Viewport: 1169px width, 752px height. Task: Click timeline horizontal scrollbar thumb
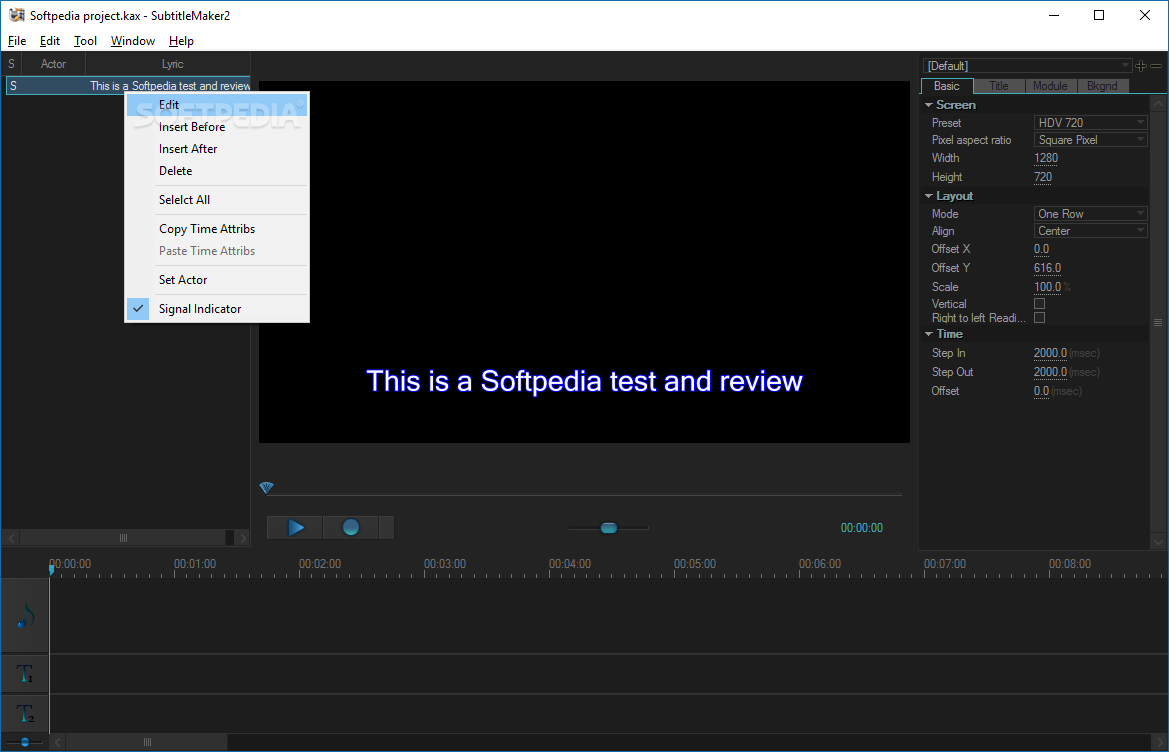(147, 742)
